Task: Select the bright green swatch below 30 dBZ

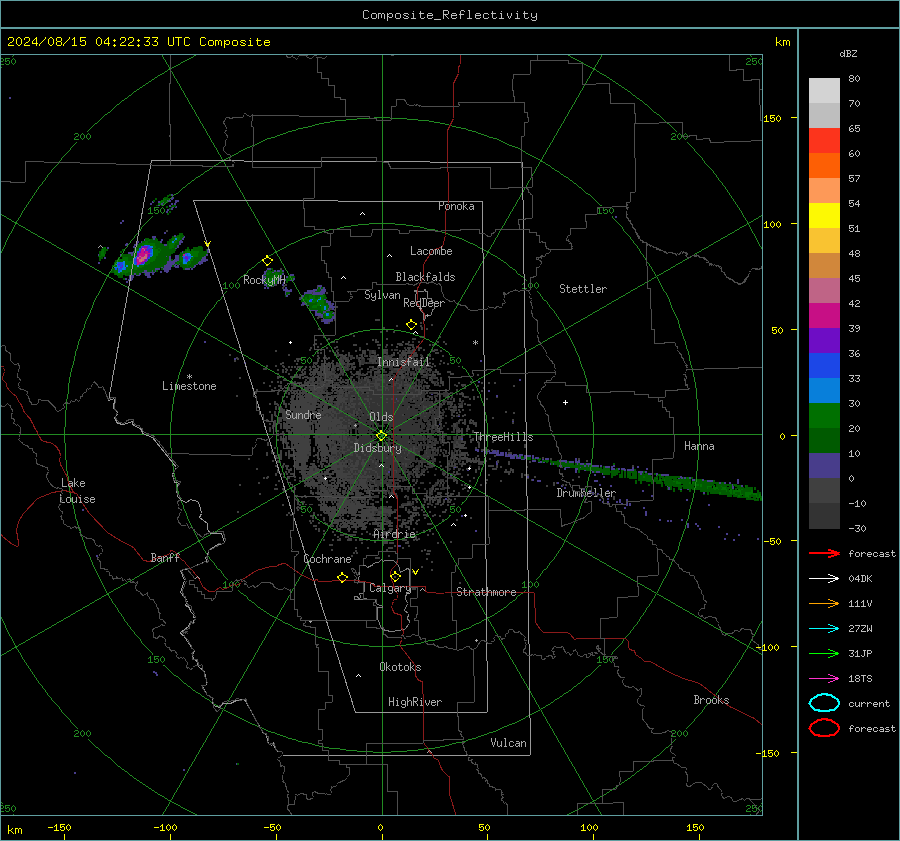Action: pos(824,416)
